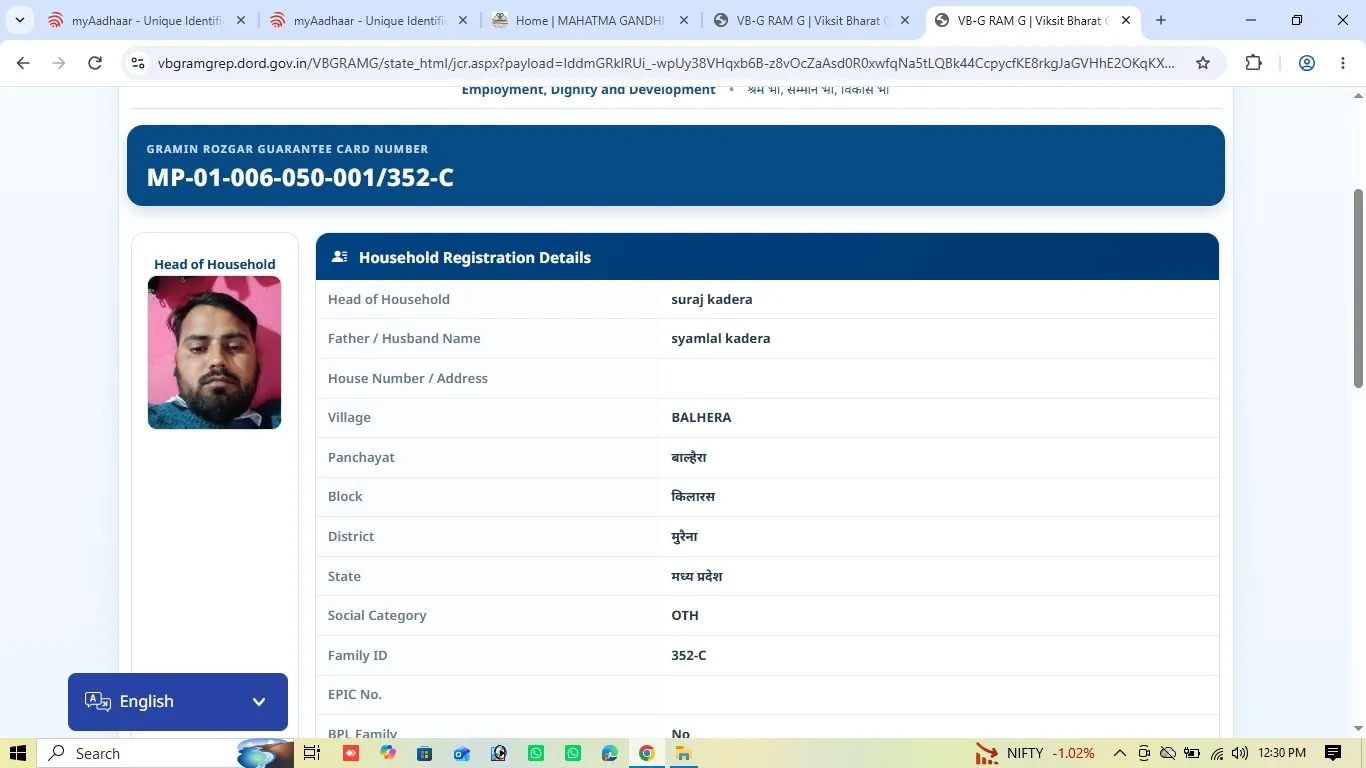Select the name 'suraj kadera'
This screenshot has width=1366, height=768.
tap(712, 299)
